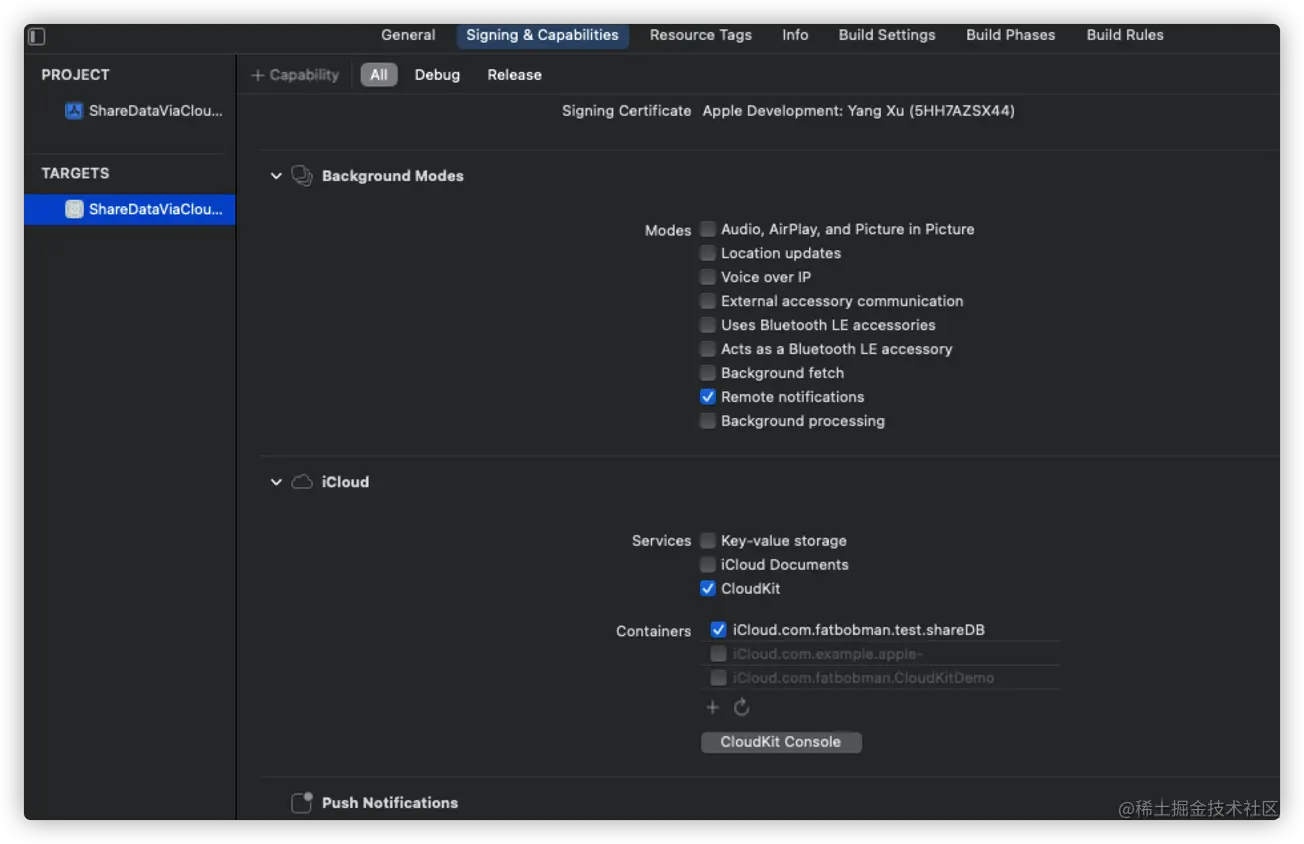Check Acts as a Bluetooth LE accessory
1304x844 pixels.
tap(708, 349)
